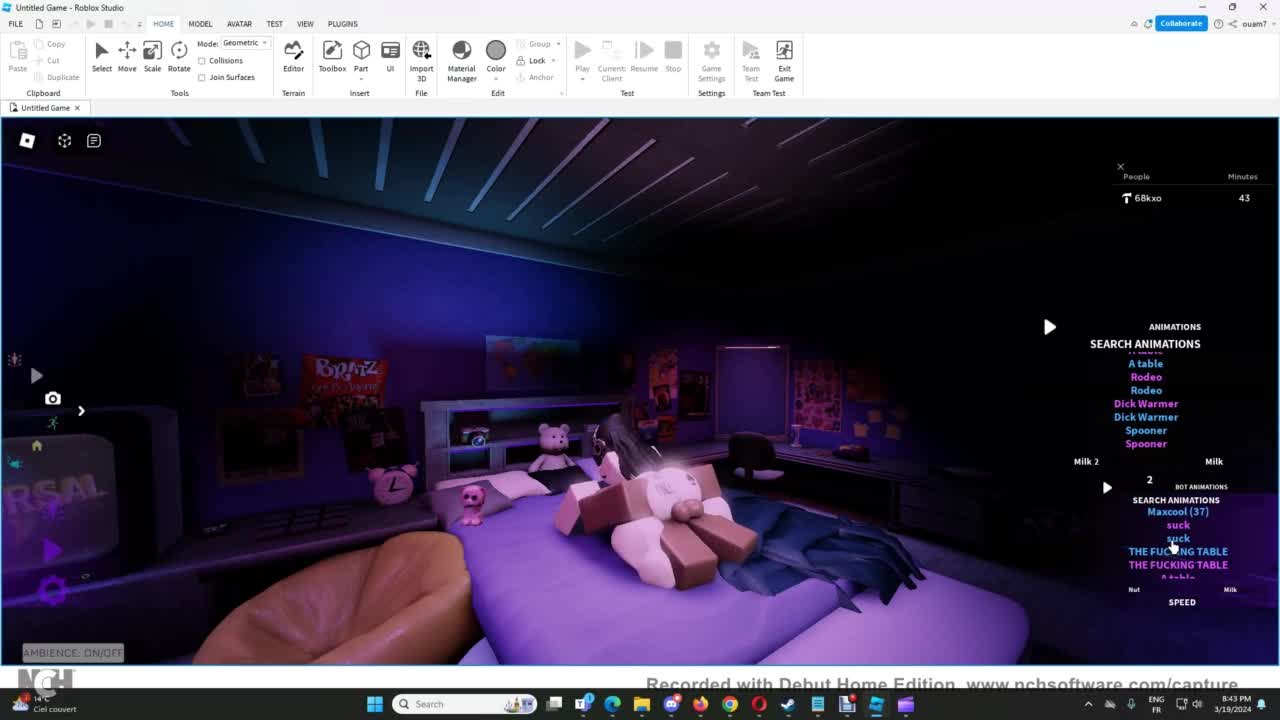Enable the Collisions checkbox

point(202,61)
